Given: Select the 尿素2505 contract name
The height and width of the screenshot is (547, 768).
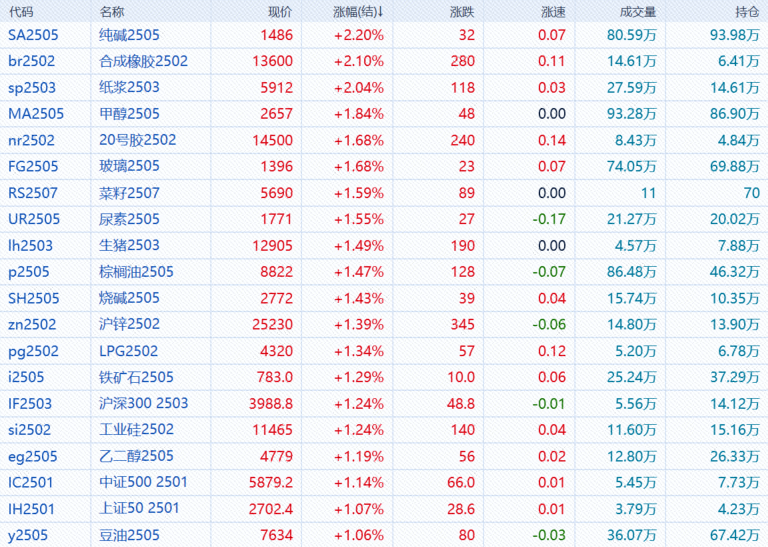Looking at the screenshot, I should pos(129,219).
